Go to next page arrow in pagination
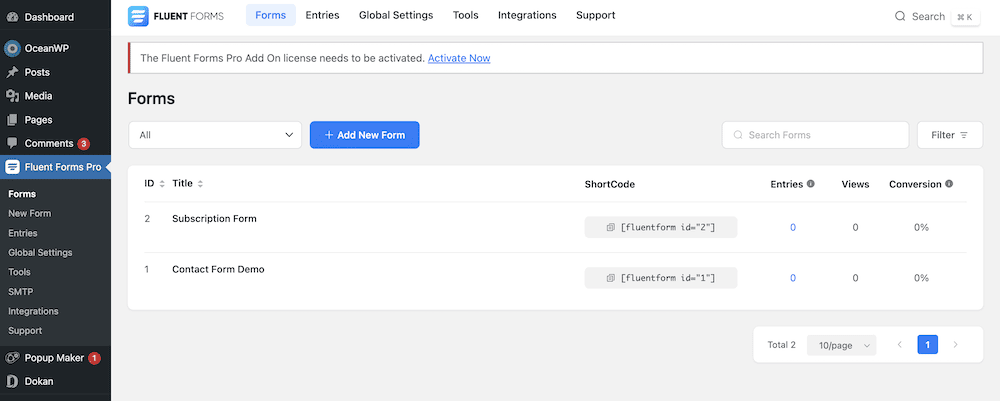The height and width of the screenshot is (401, 1000). pos(955,345)
